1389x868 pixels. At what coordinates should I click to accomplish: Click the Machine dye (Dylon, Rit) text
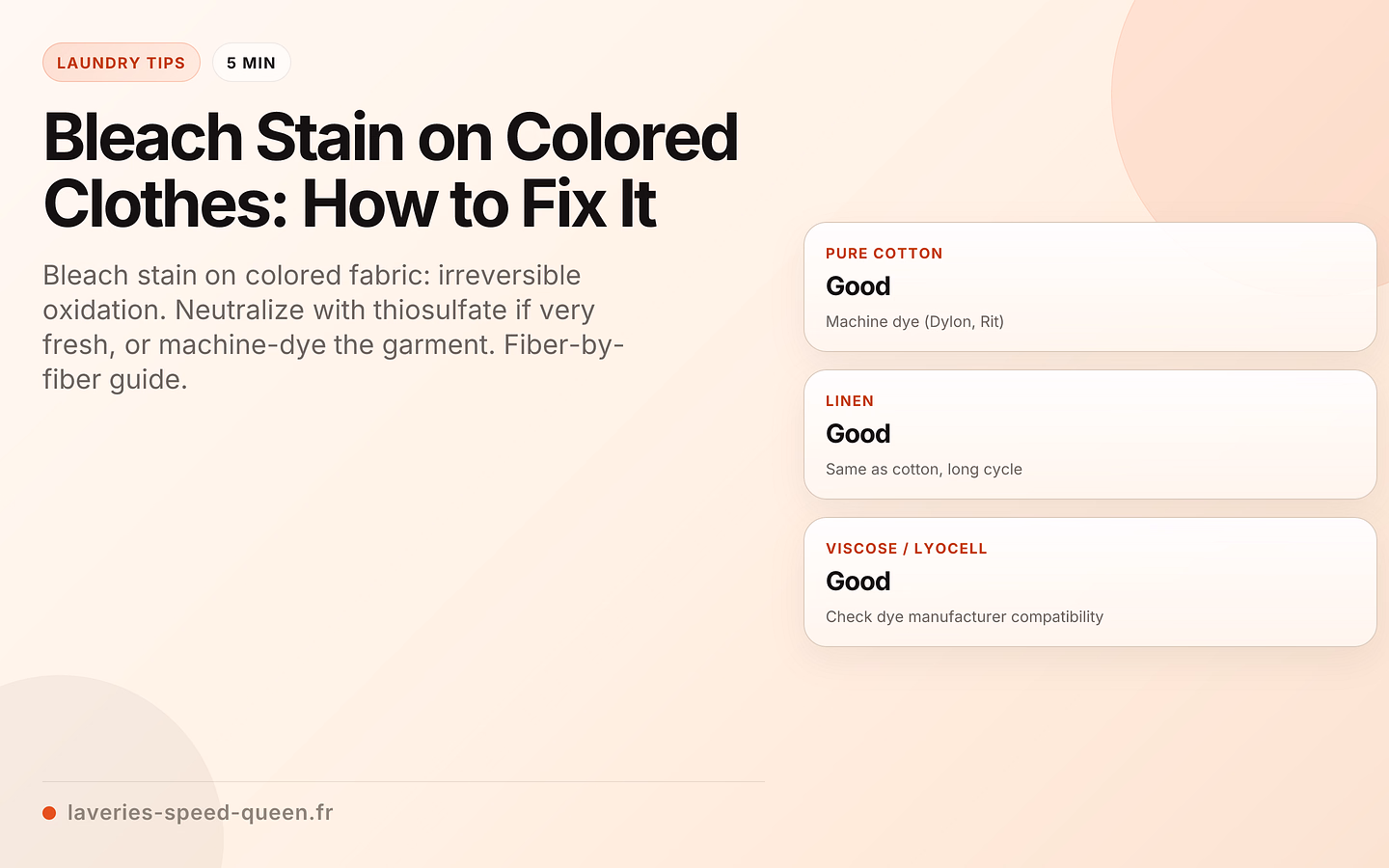pos(914,321)
